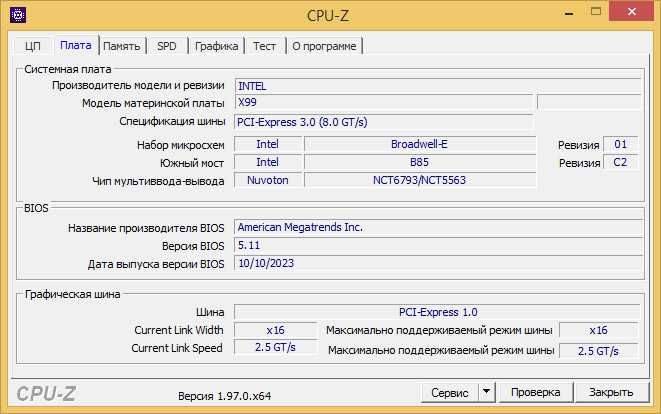This screenshot has height=414, width=661.
Task: Click the Nuvoton vendor value
Action: tap(268, 180)
